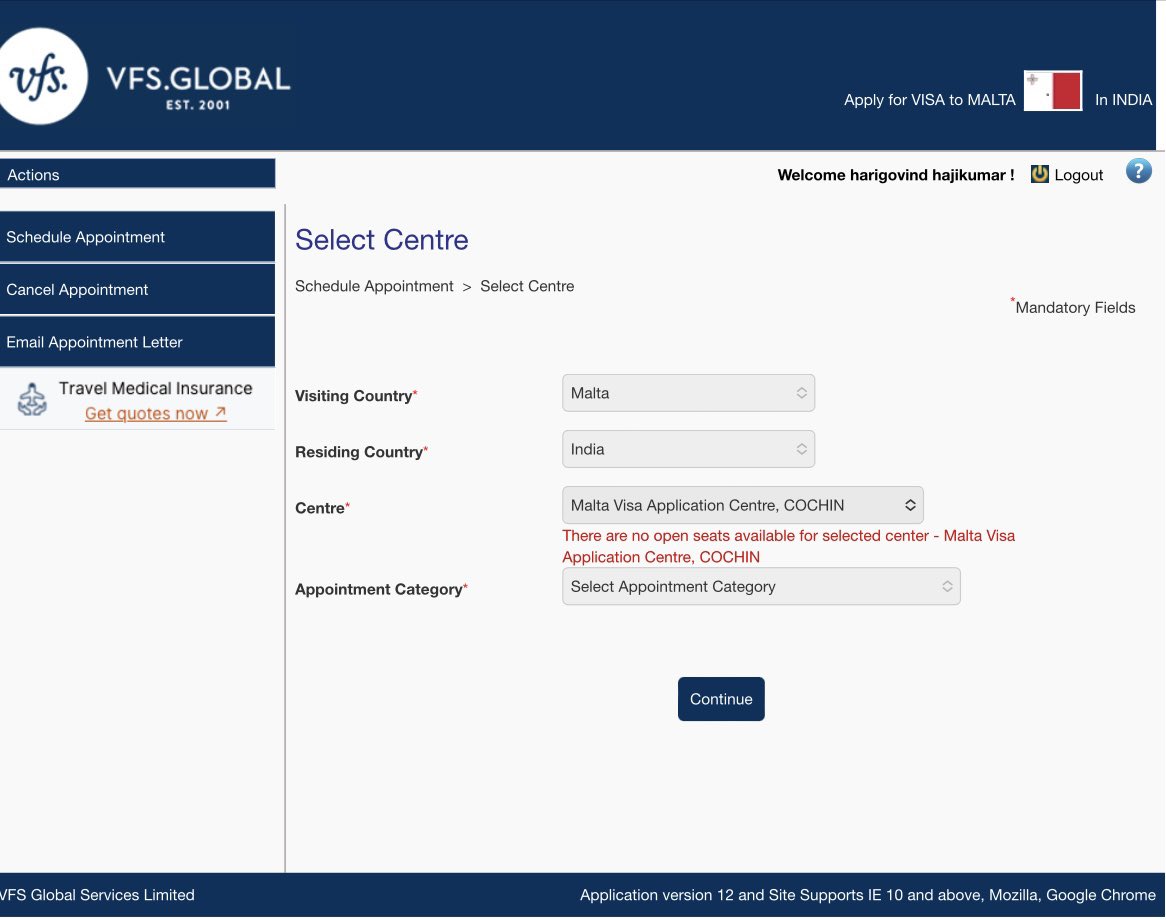Open Cancel Appointment menu item

[x=138, y=289]
